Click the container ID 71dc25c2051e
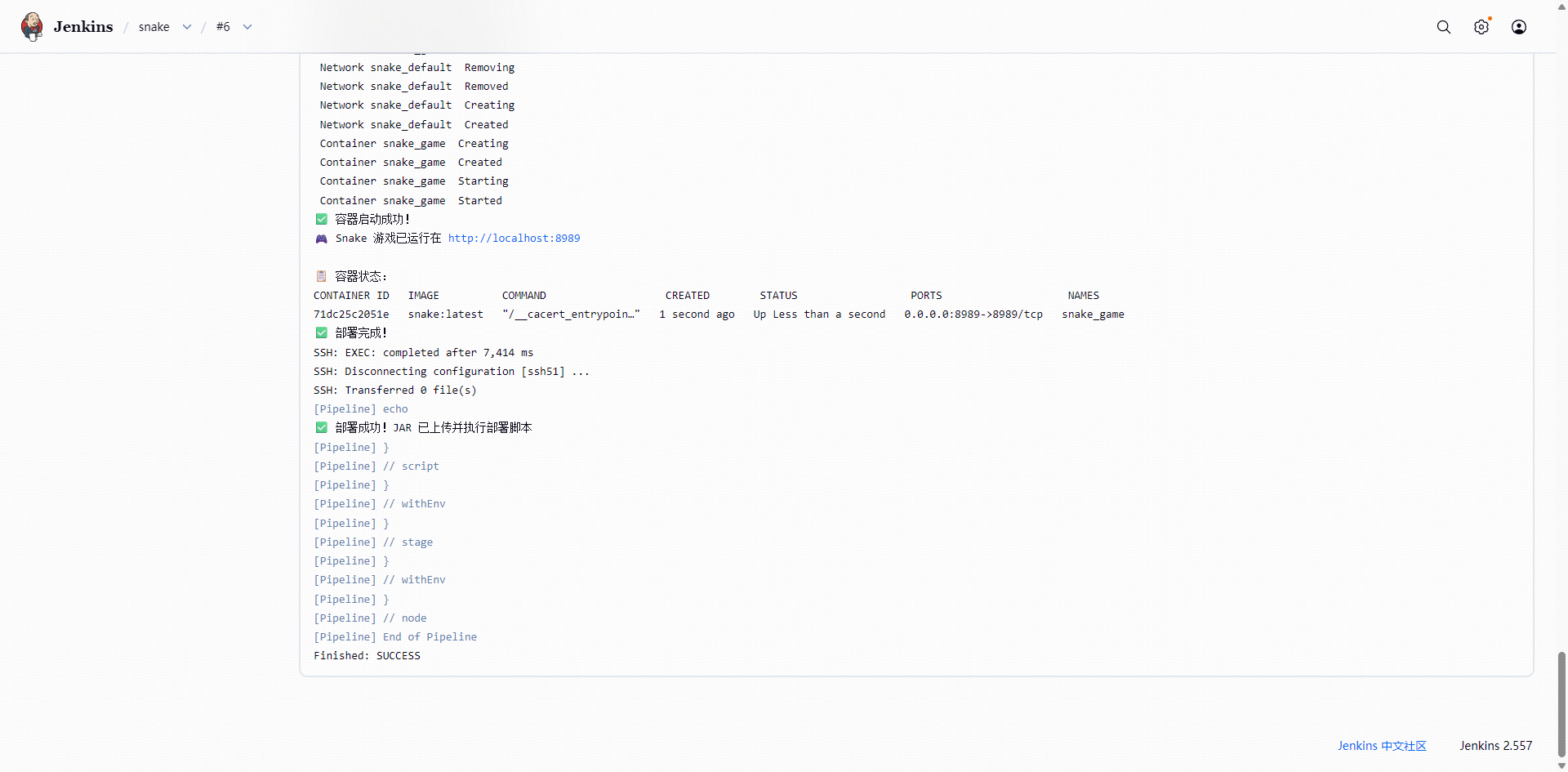Screen dimensions: 1568x772 click(x=351, y=315)
